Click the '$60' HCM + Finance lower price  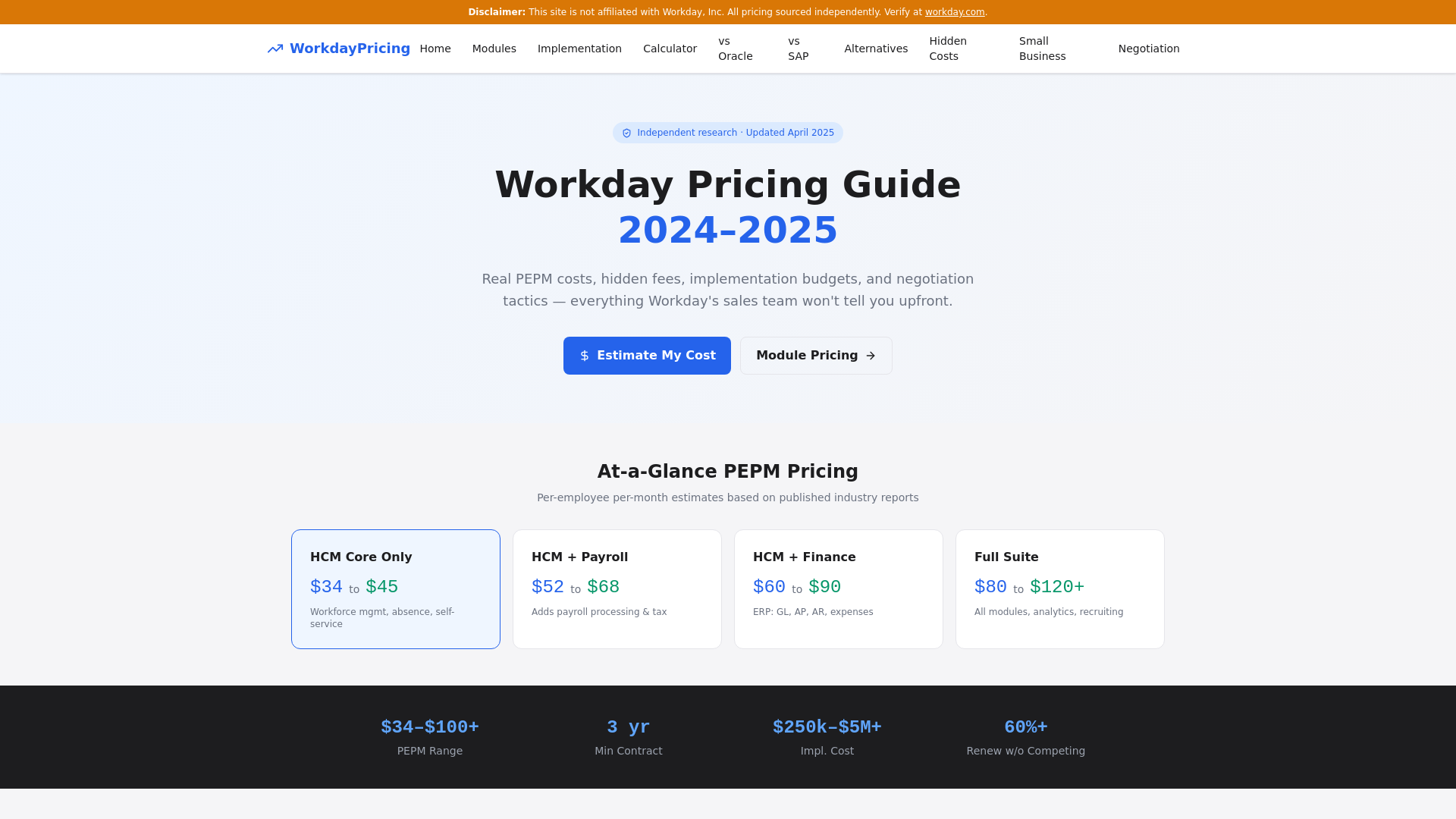click(x=769, y=587)
